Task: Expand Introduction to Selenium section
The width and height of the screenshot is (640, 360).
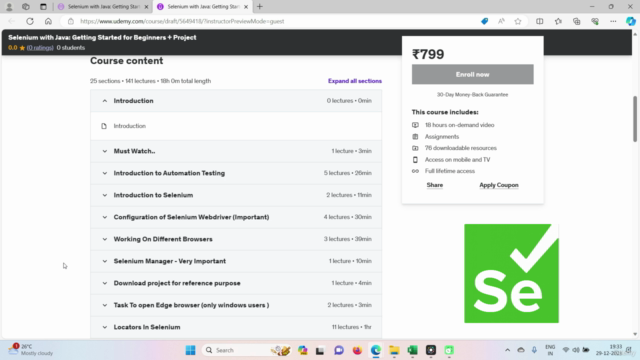Action: click(236, 195)
